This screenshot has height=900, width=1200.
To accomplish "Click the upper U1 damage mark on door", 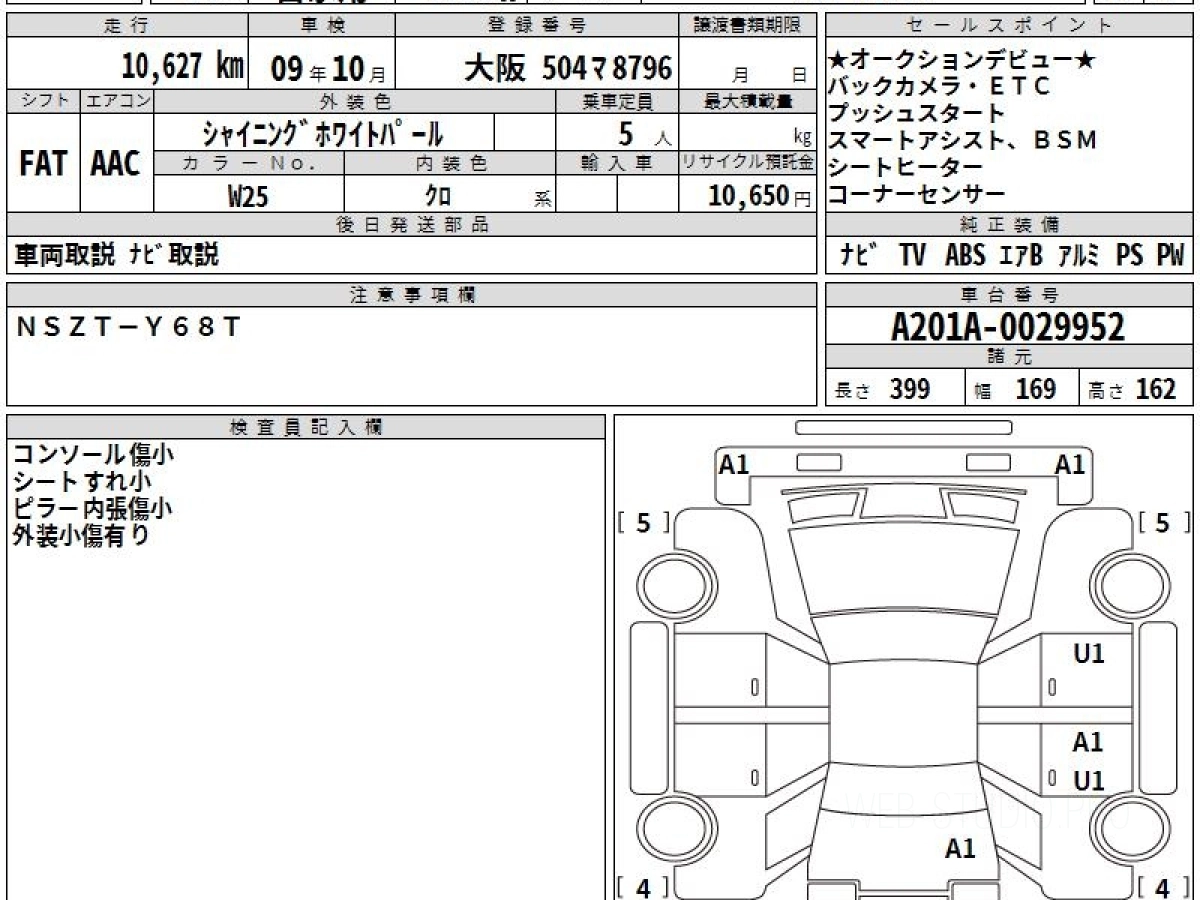I will click(x=1088, y=654).
